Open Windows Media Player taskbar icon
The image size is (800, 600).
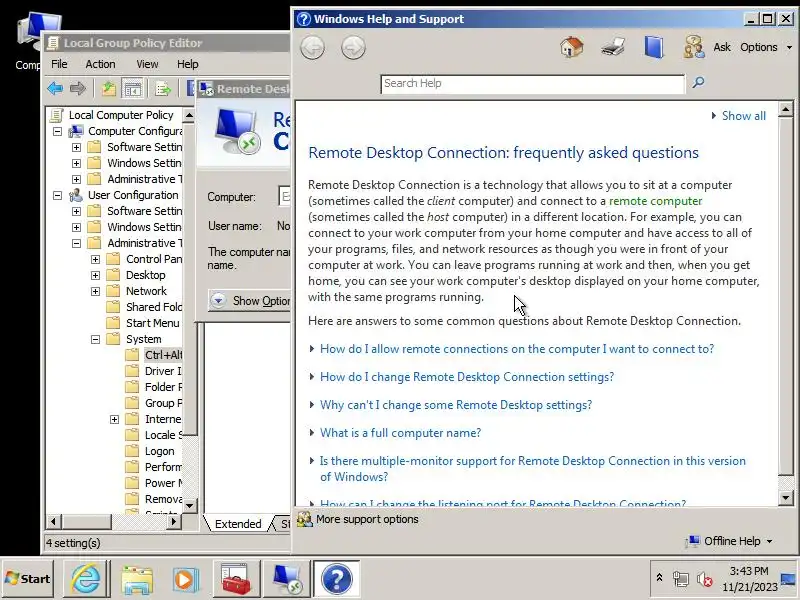[x=185, y=579]
